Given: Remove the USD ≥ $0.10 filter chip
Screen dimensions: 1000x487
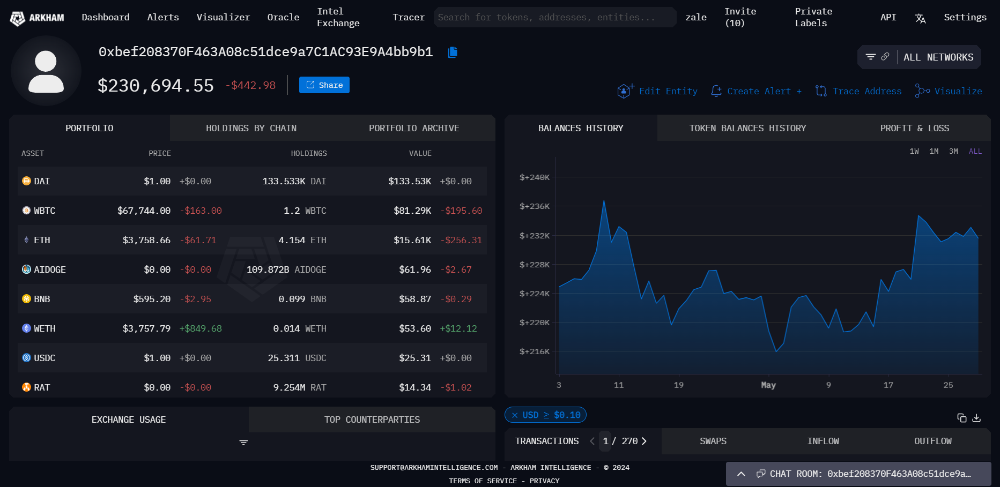Looking at the screenshot, I should click(x=515, y=415).
